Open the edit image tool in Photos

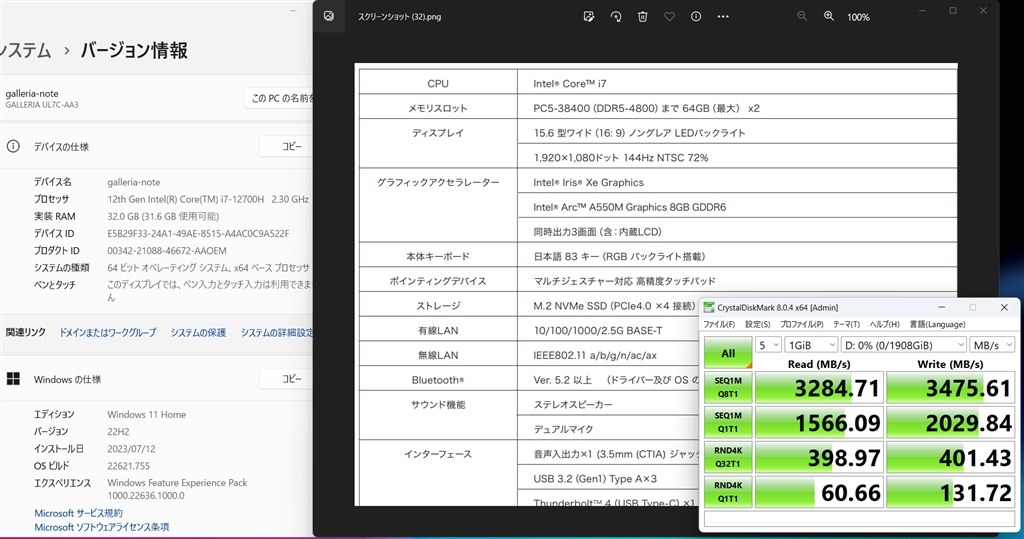(588, 16)
